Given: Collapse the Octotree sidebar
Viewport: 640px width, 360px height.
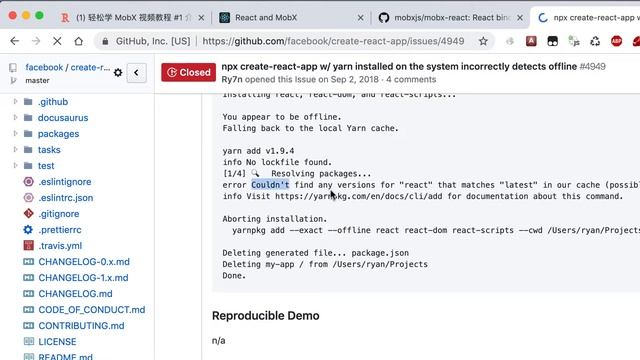Looking at the screenshot, I should pos(136,73).
